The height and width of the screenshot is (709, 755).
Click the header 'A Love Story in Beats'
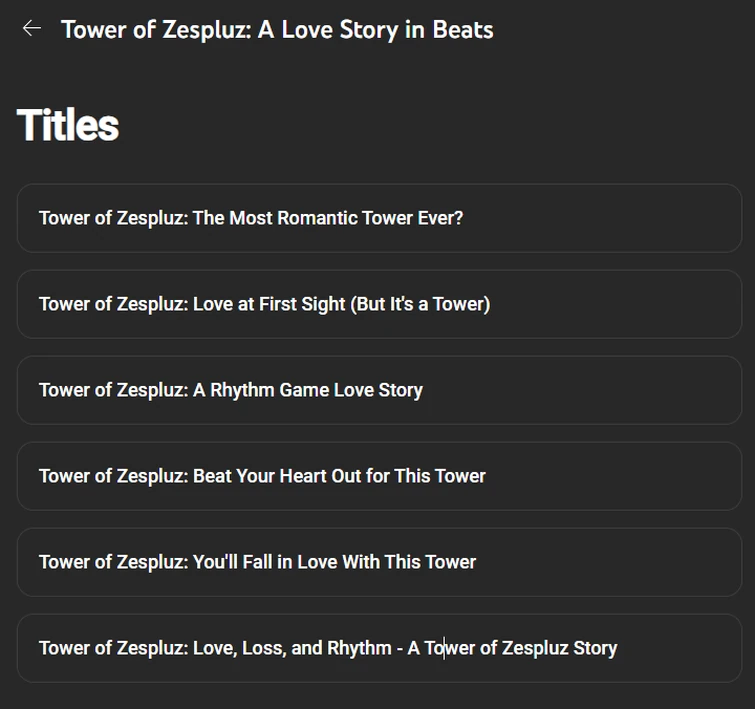click(x=375, y=29)
